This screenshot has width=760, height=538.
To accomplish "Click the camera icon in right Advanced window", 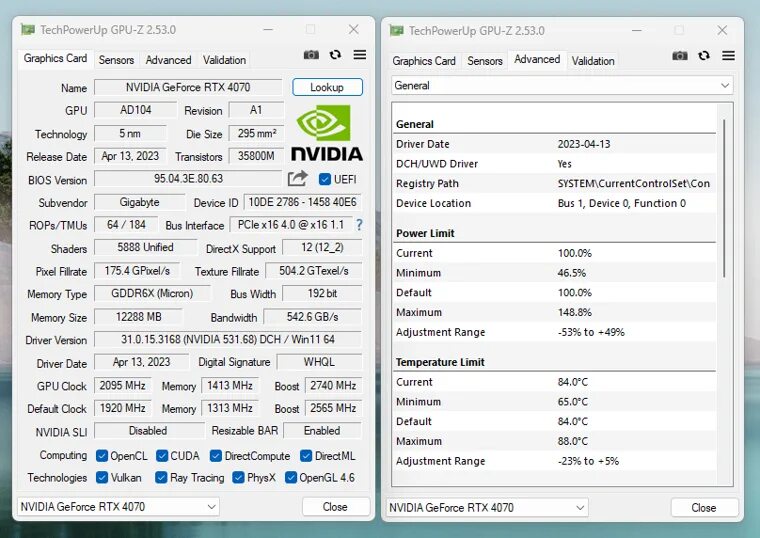I will pyautogui.click(x=680, y=56).
